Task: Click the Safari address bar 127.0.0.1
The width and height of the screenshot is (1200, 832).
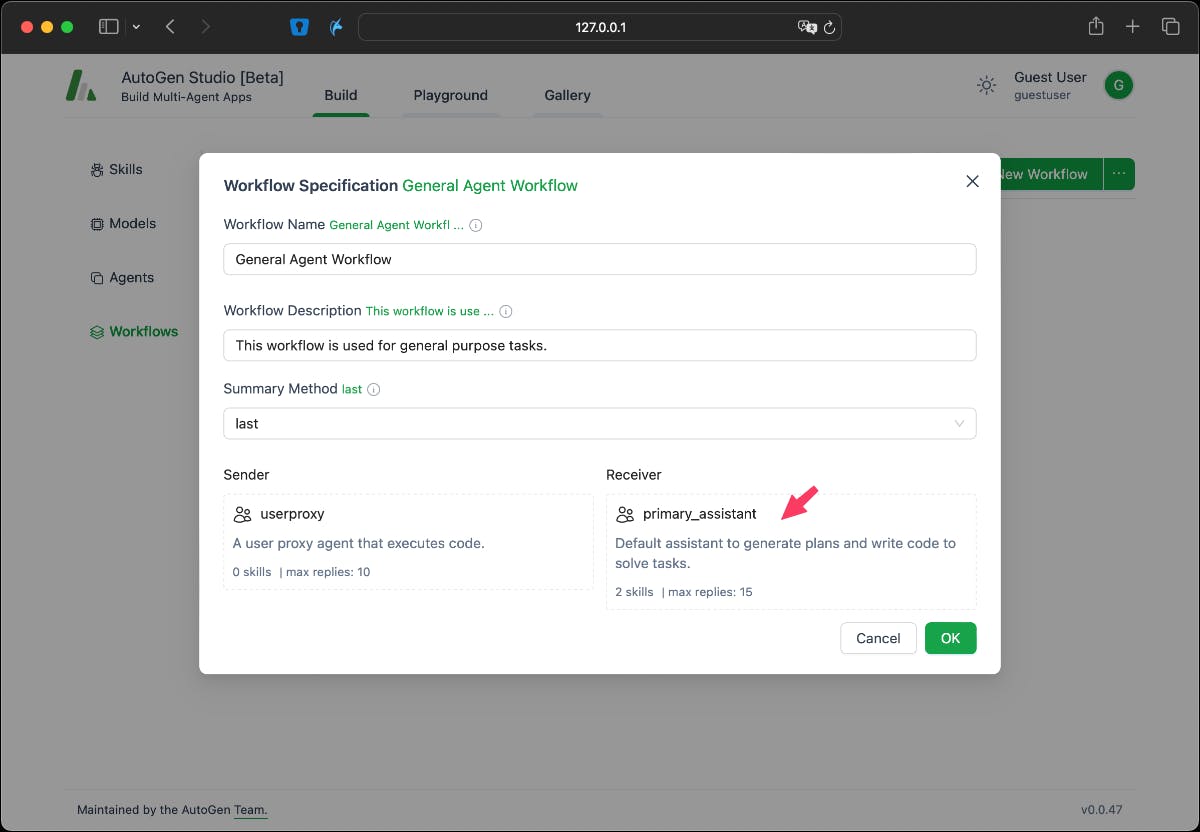Action: coord(600,27)
